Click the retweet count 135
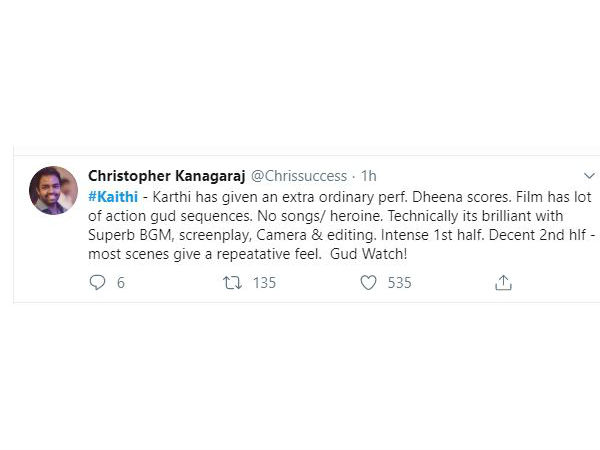The width and height of the screenshot is (600, 450). [264, 283]
